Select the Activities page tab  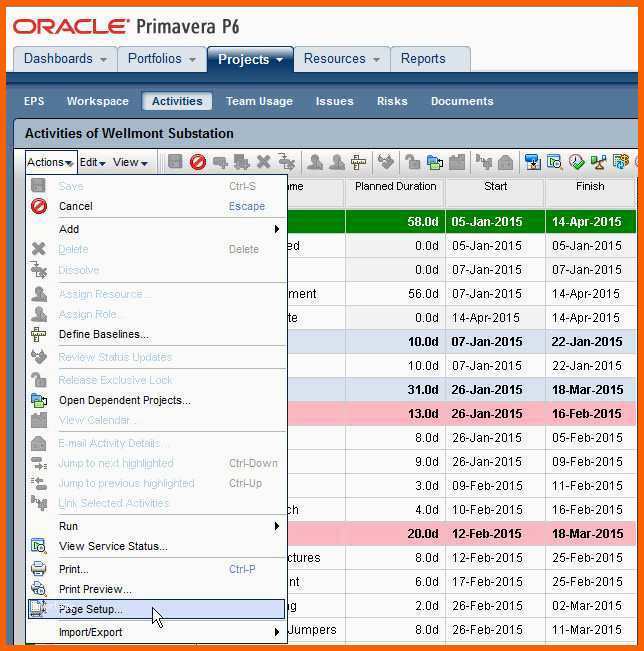(x=177, y=101)
